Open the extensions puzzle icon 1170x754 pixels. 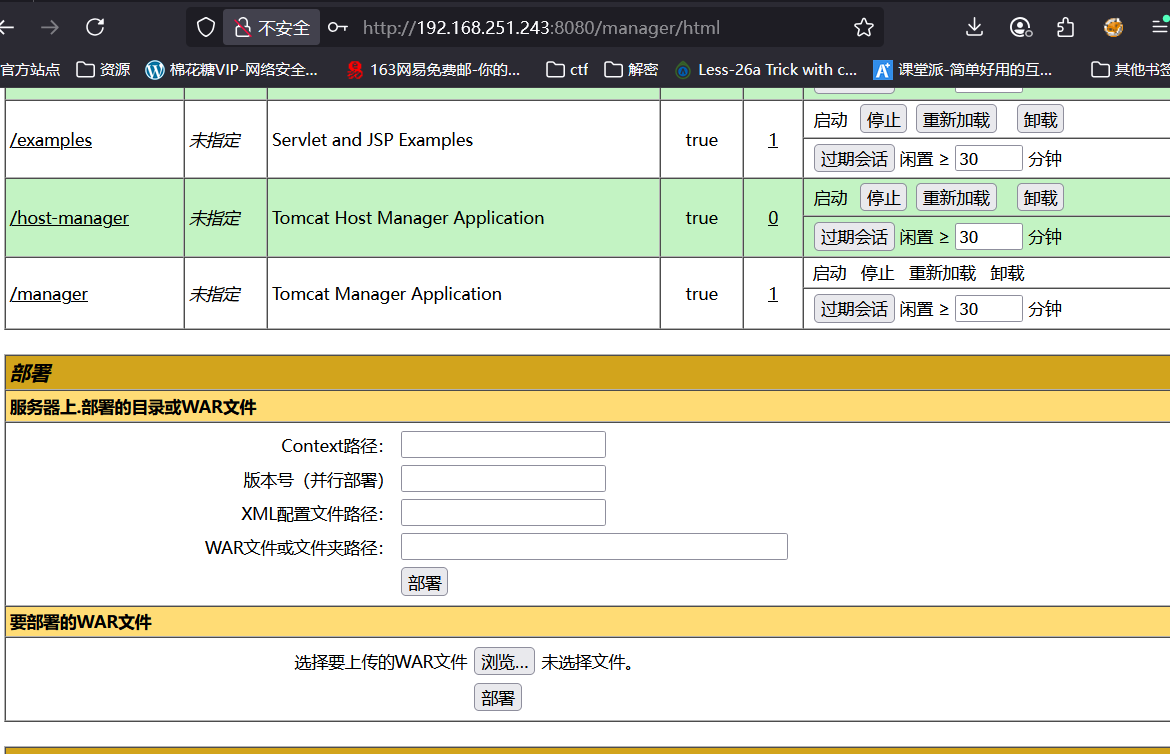1066,28
